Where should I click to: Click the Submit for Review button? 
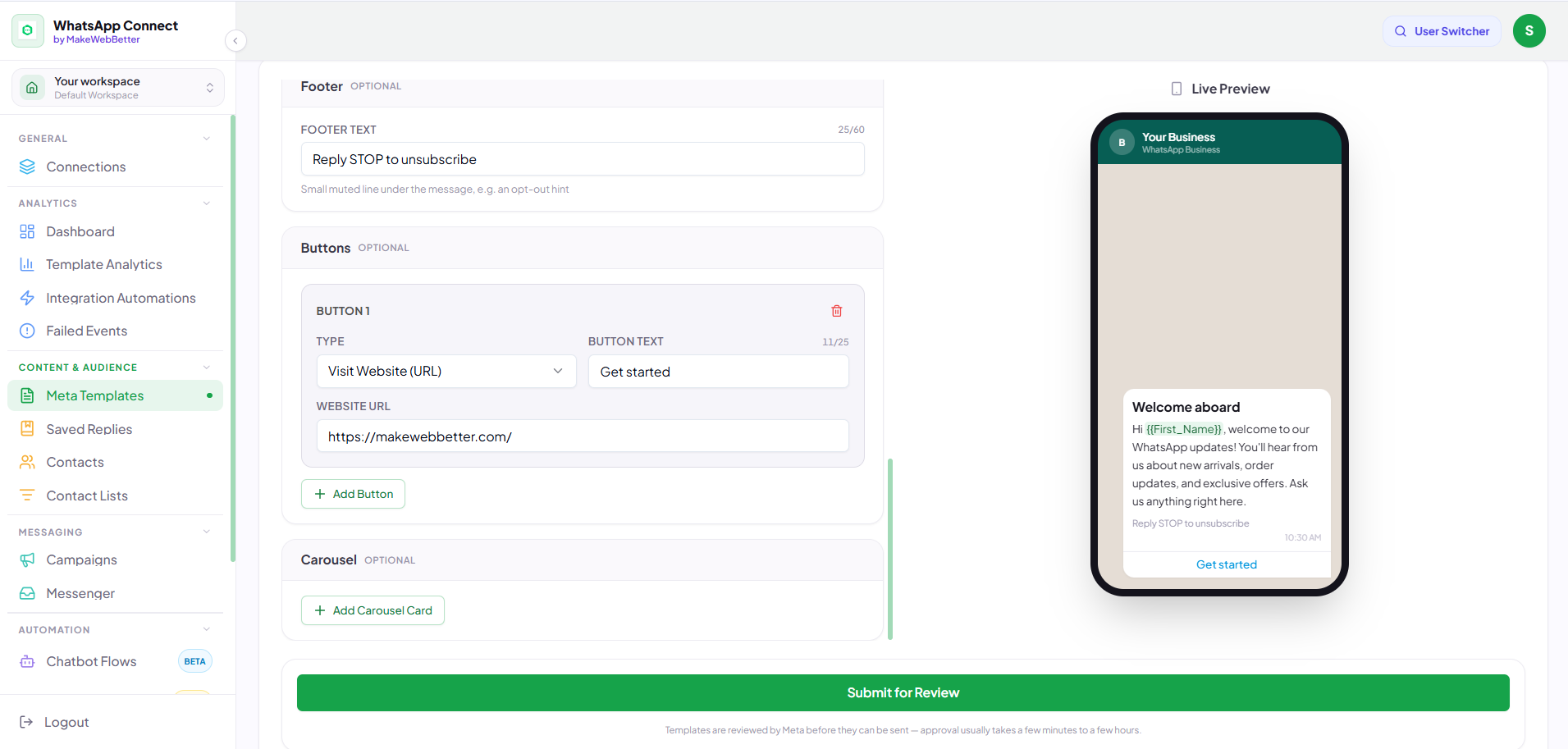[x=903, y=692]
